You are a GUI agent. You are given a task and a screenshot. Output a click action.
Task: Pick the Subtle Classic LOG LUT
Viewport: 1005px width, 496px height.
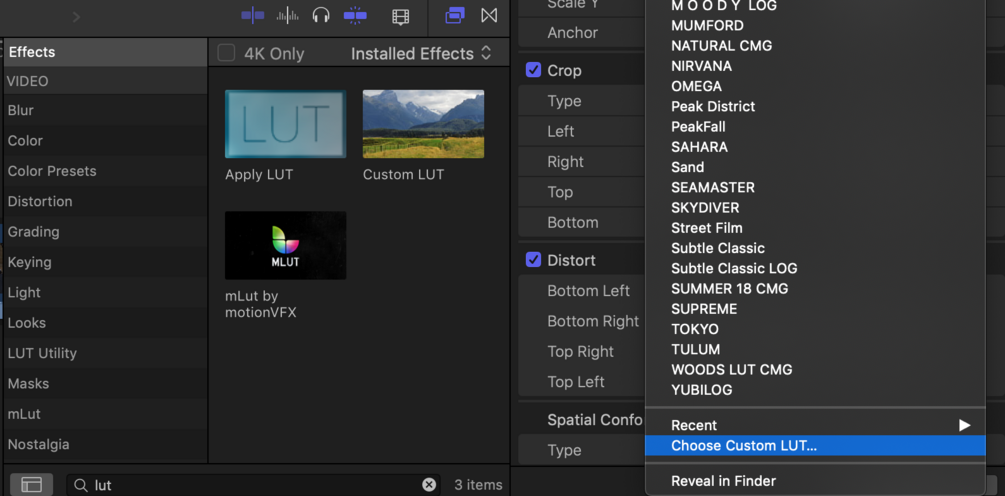[x=734, y=269]
